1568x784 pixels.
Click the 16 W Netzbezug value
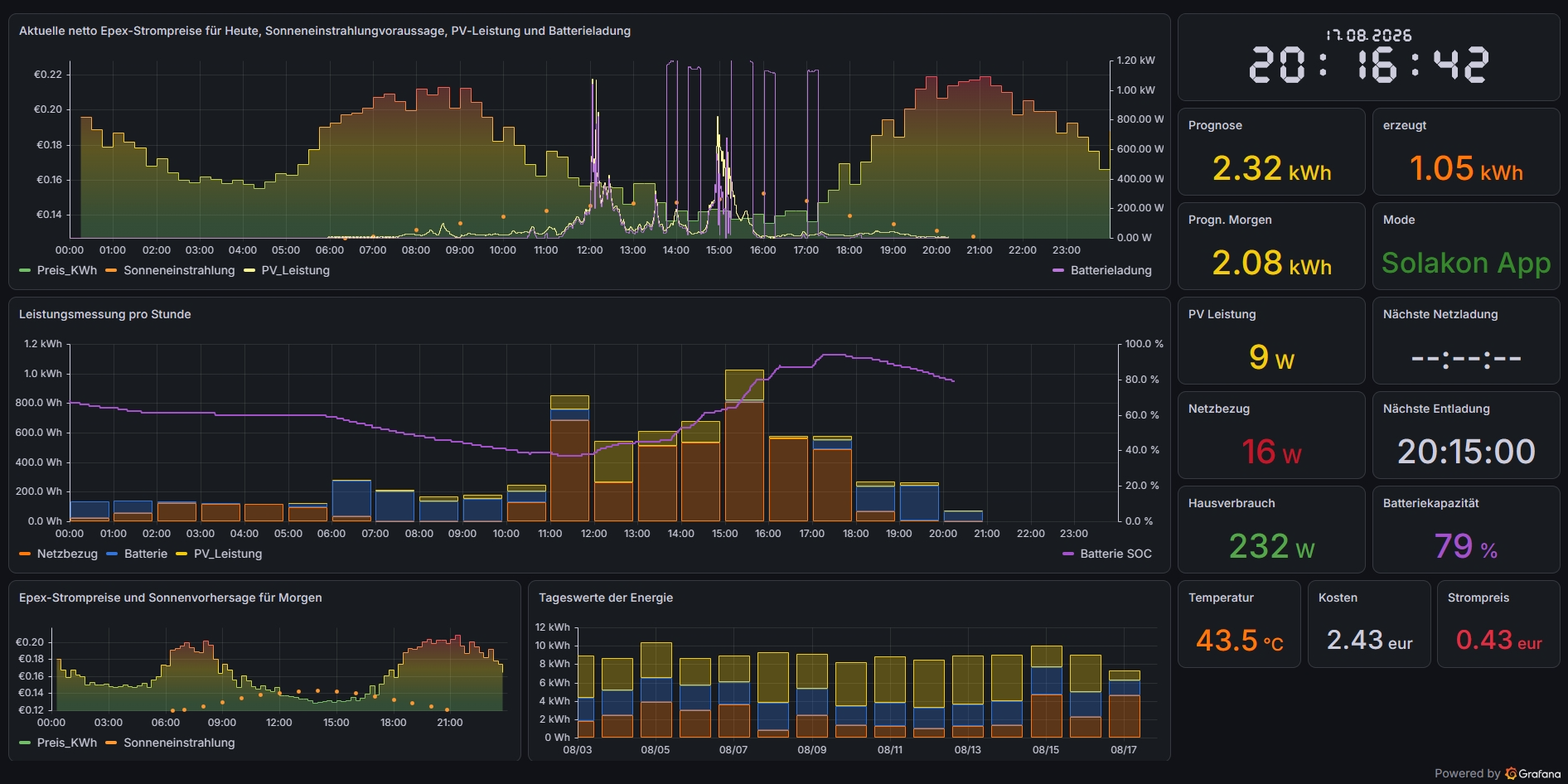1272,452
